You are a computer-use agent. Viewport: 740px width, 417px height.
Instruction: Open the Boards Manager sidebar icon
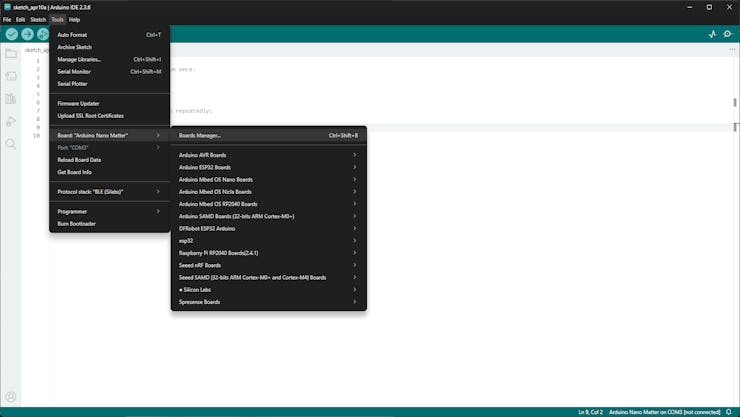click(11, 76)
